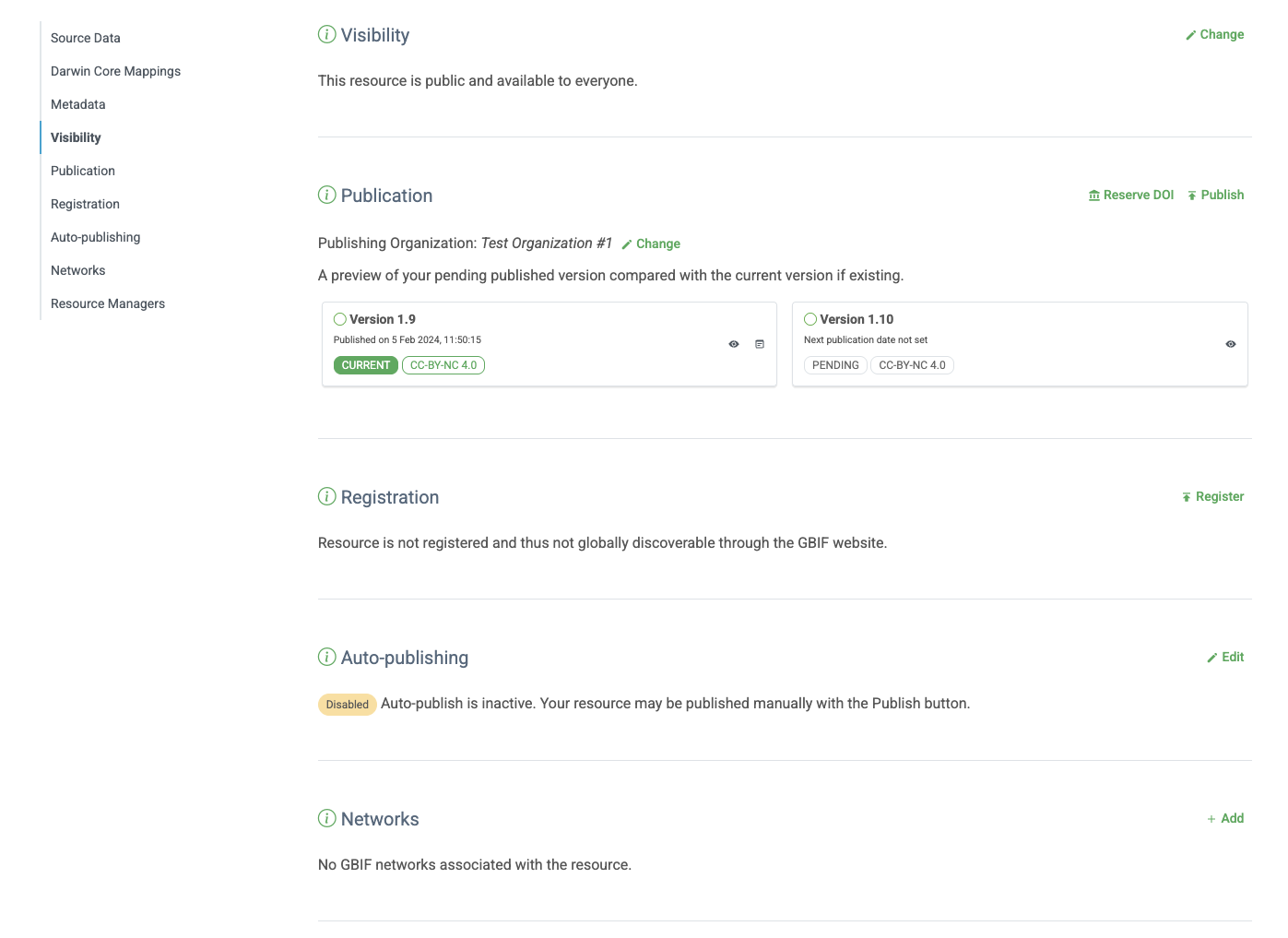Click the pencil icon next to Change visibility
Image resolution: width=1288 pixels, height=938 pixels.
[x=1190, y=34]
